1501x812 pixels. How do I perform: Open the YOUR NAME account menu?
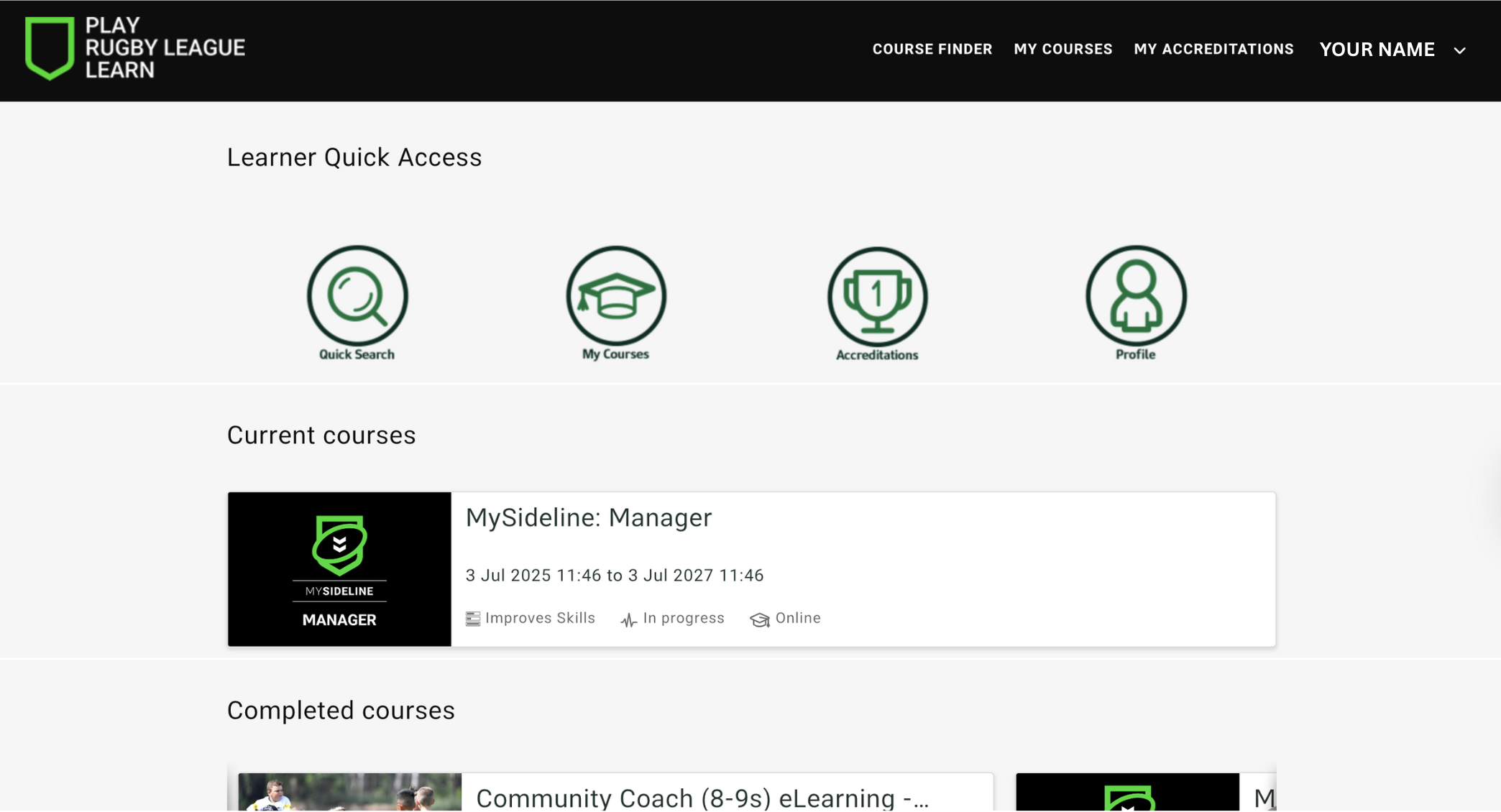tap(1392, 50)
